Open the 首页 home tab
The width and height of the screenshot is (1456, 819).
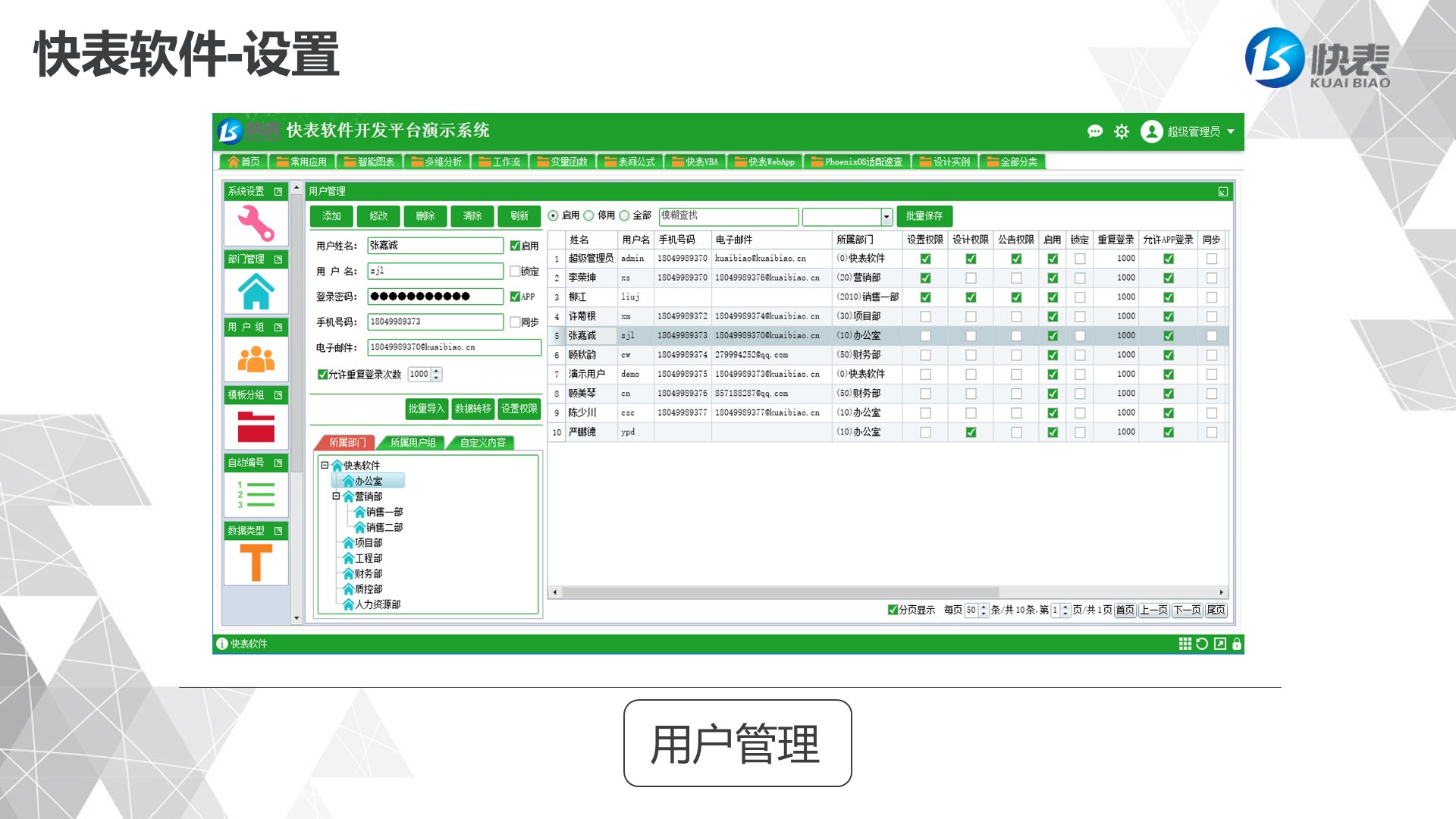pos(243,162)
